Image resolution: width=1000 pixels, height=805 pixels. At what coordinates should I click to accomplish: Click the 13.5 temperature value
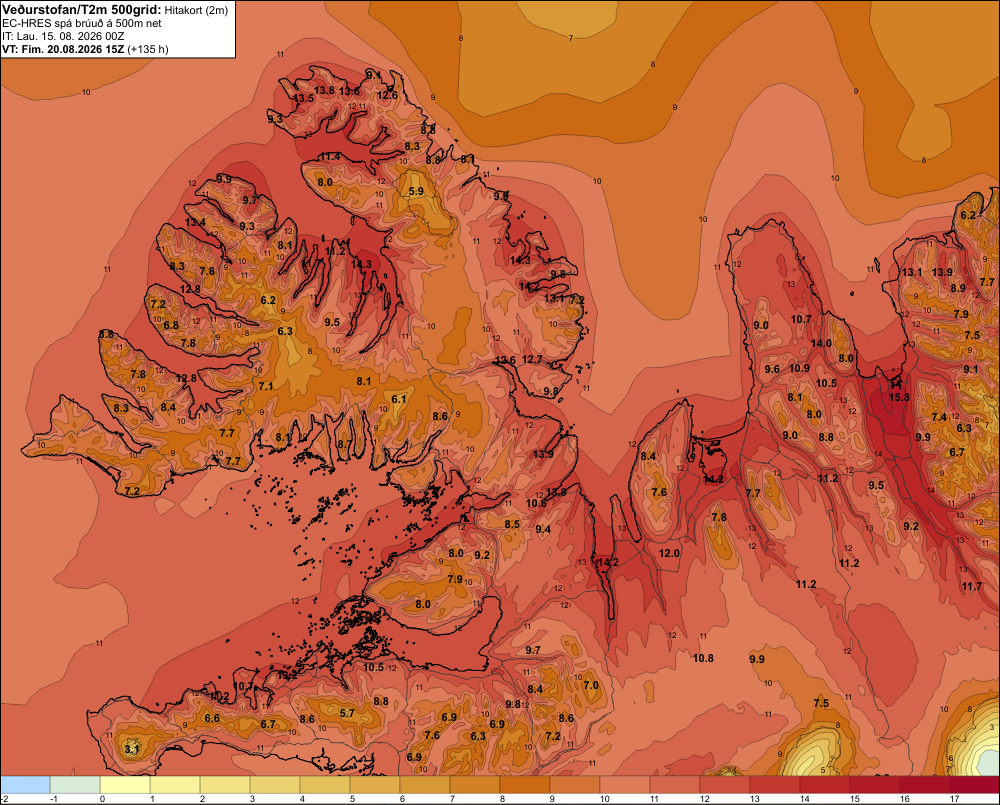click(x=304, y=98)
